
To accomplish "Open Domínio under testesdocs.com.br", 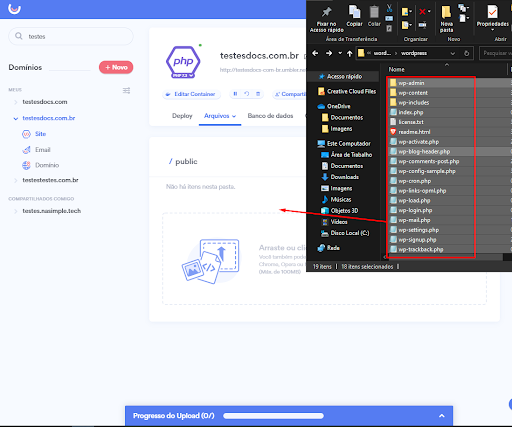I will [41, 165].
